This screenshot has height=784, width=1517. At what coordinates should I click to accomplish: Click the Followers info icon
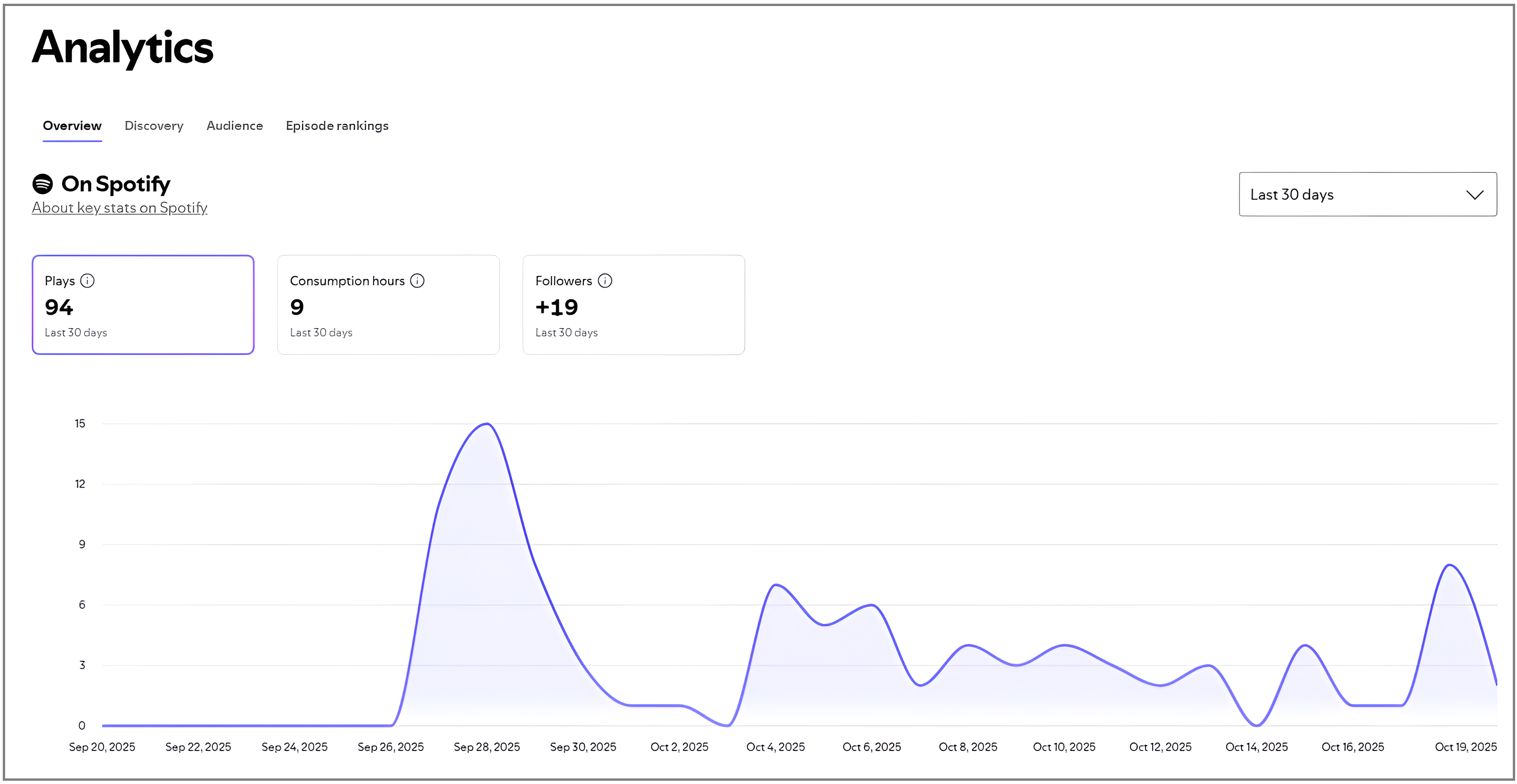(605, 281)
